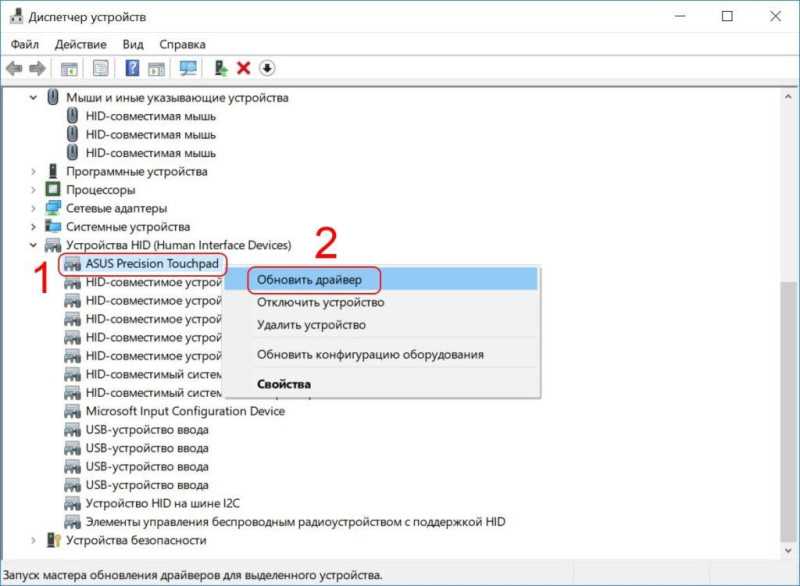Click the blue Help question-mark icon
This screenshot has width=800, height=586.
[x=132, y=68]
